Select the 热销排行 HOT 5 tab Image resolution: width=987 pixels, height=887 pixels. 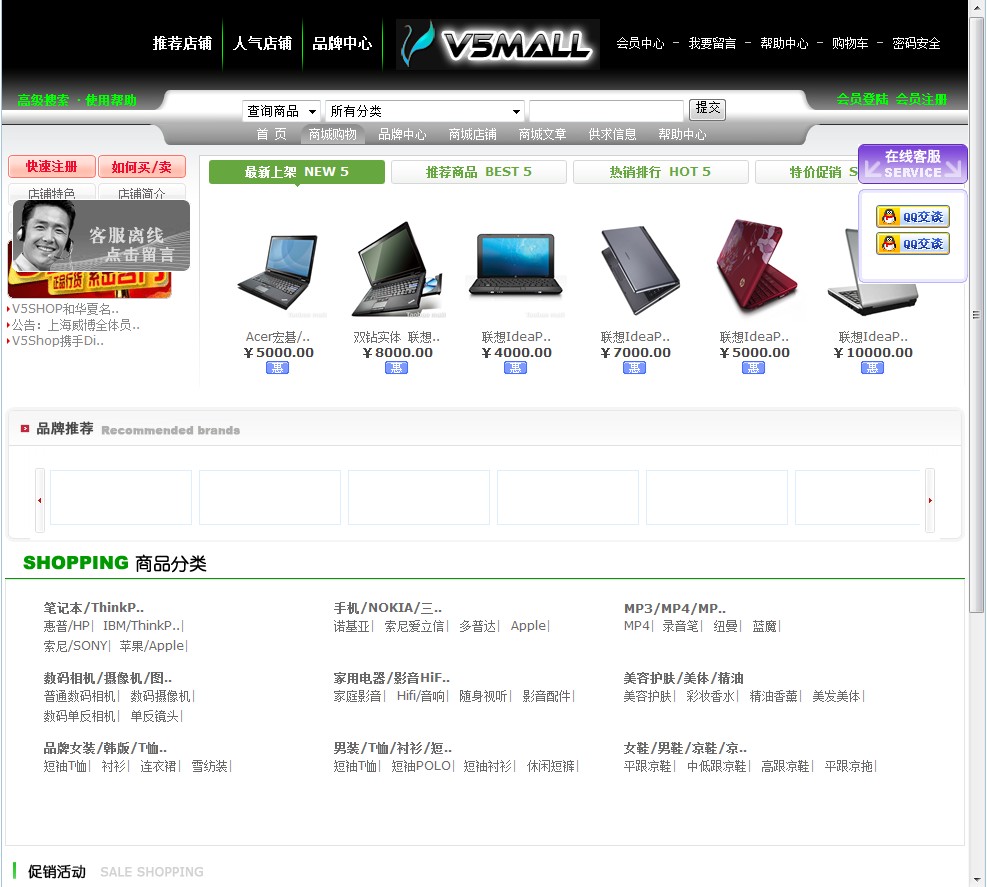[x=660, y=172]
